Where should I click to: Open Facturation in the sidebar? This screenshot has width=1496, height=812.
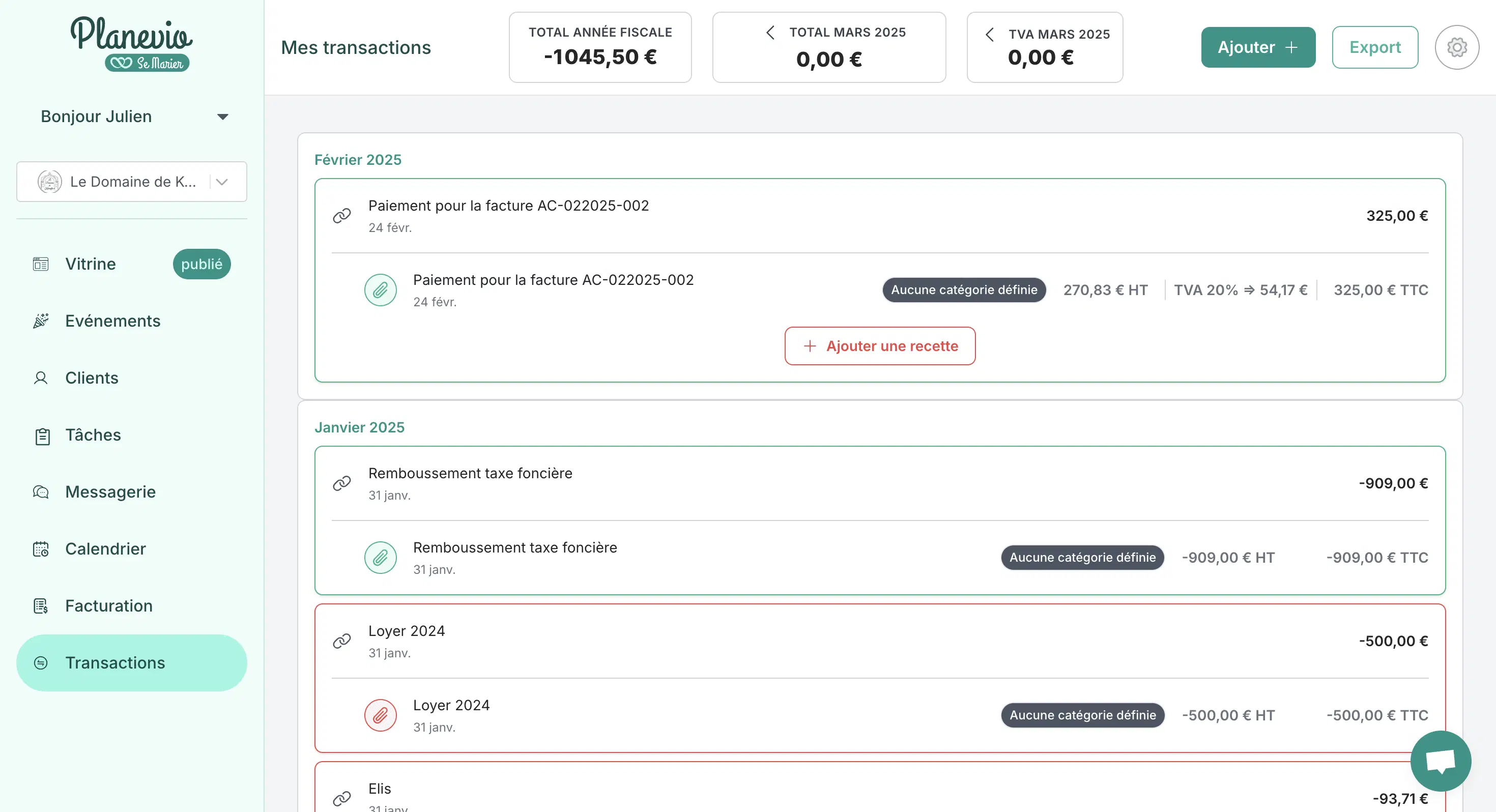[x=132, y=606]
